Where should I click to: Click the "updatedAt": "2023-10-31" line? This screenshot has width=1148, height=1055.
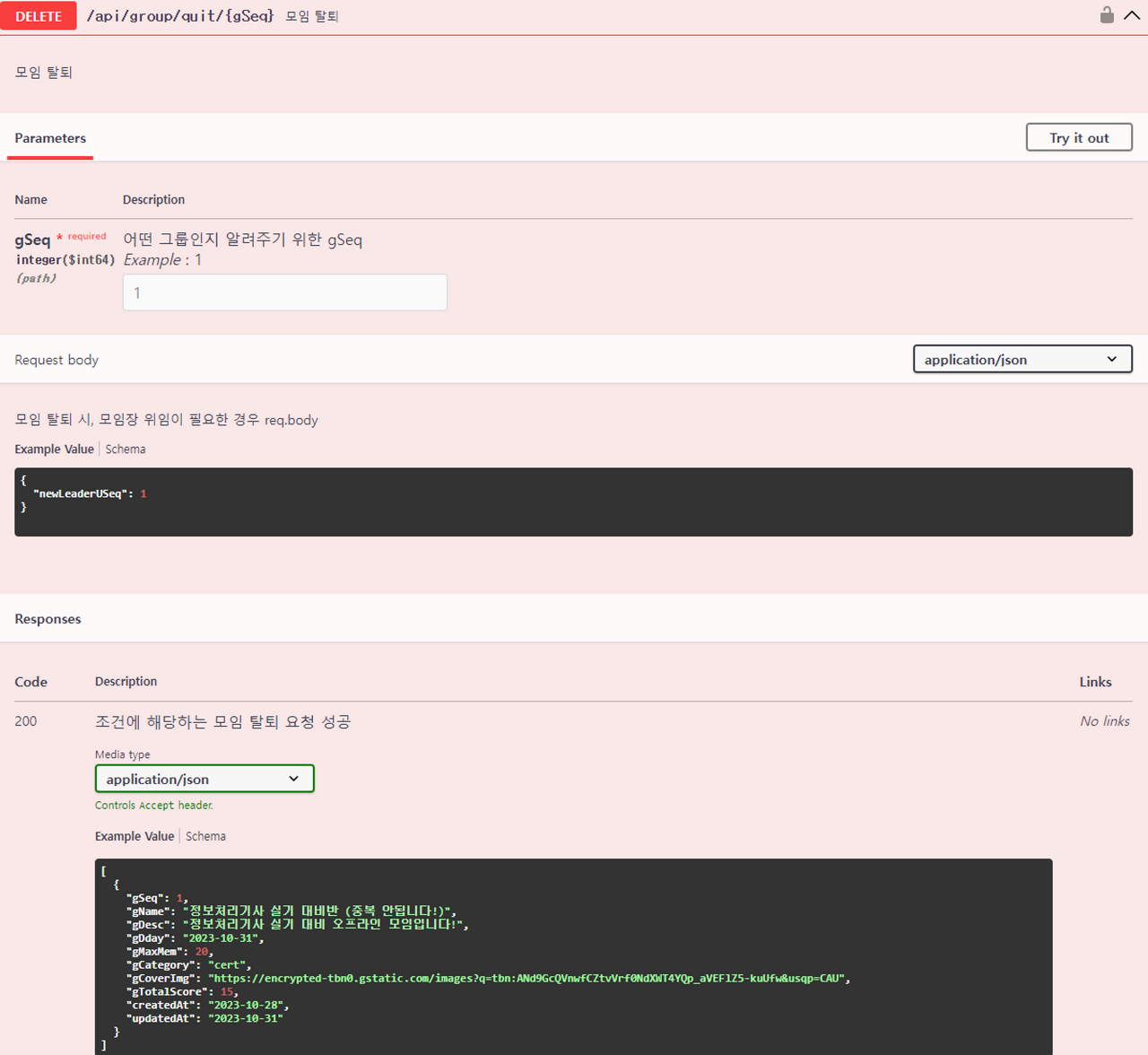click(x=204, y=1018)
